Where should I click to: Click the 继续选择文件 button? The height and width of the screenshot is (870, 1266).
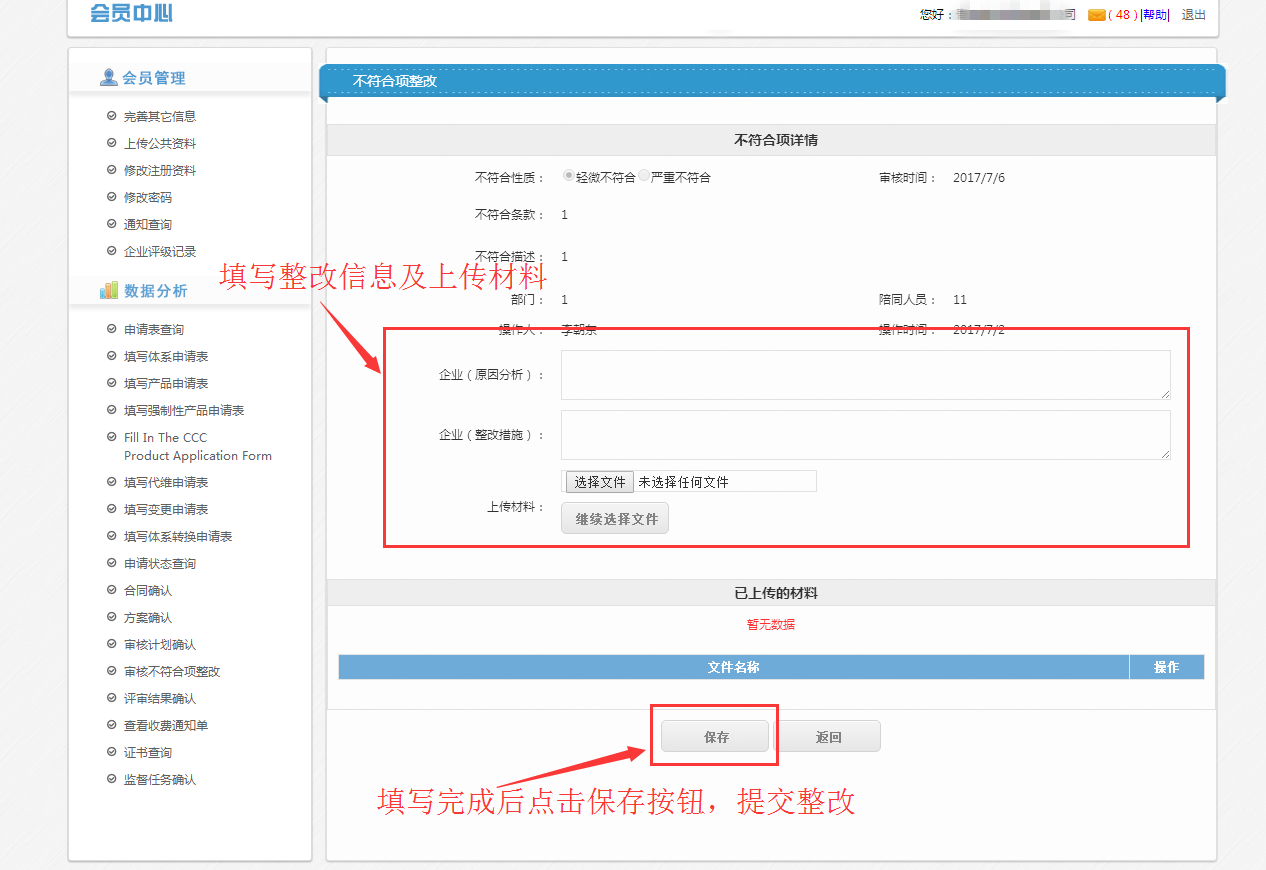pyautogui.click(x=615, y=519)
